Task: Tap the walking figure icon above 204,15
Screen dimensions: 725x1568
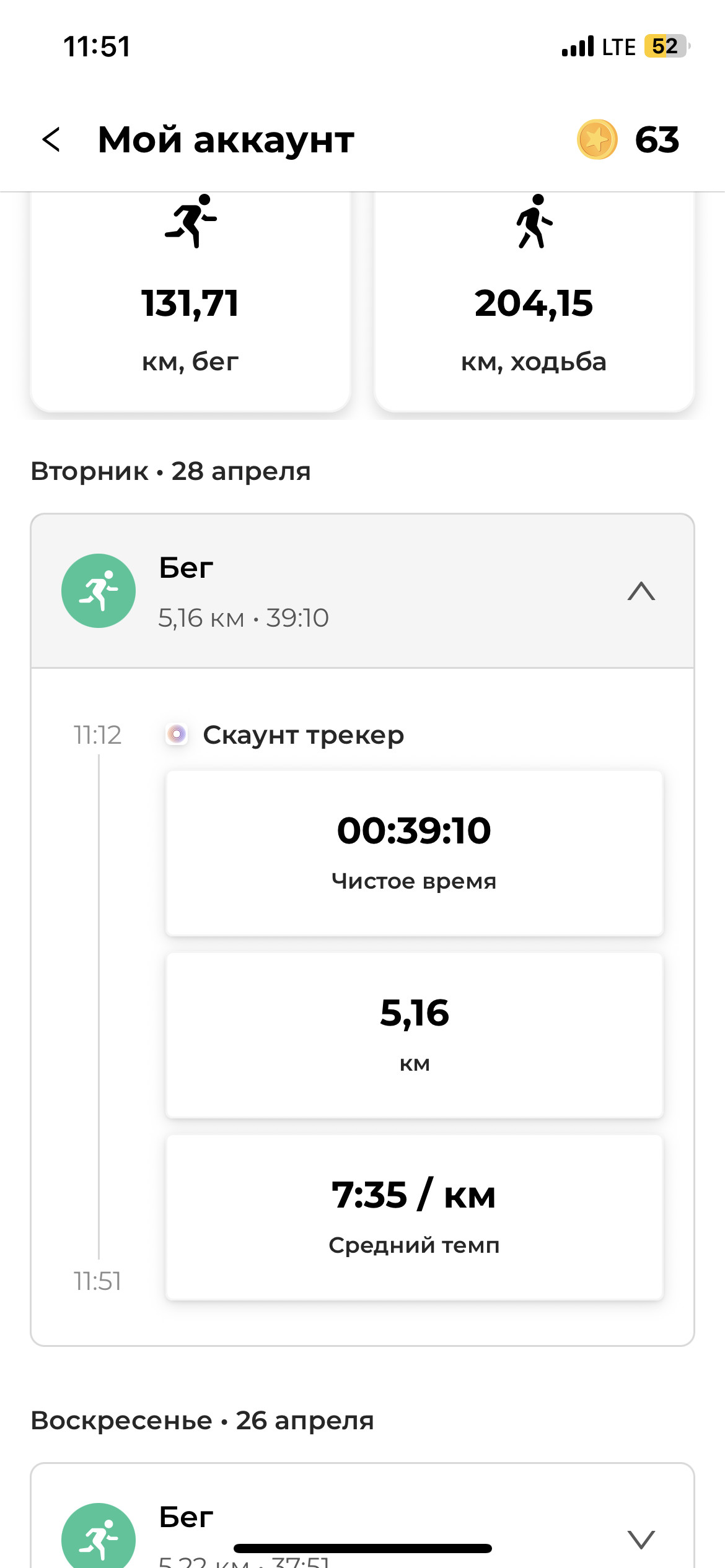Action: 534,221
